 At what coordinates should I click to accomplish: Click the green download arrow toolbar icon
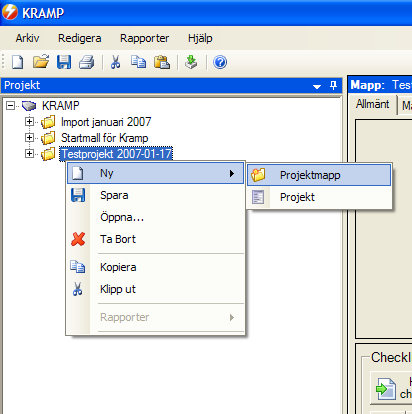point(191,62)
